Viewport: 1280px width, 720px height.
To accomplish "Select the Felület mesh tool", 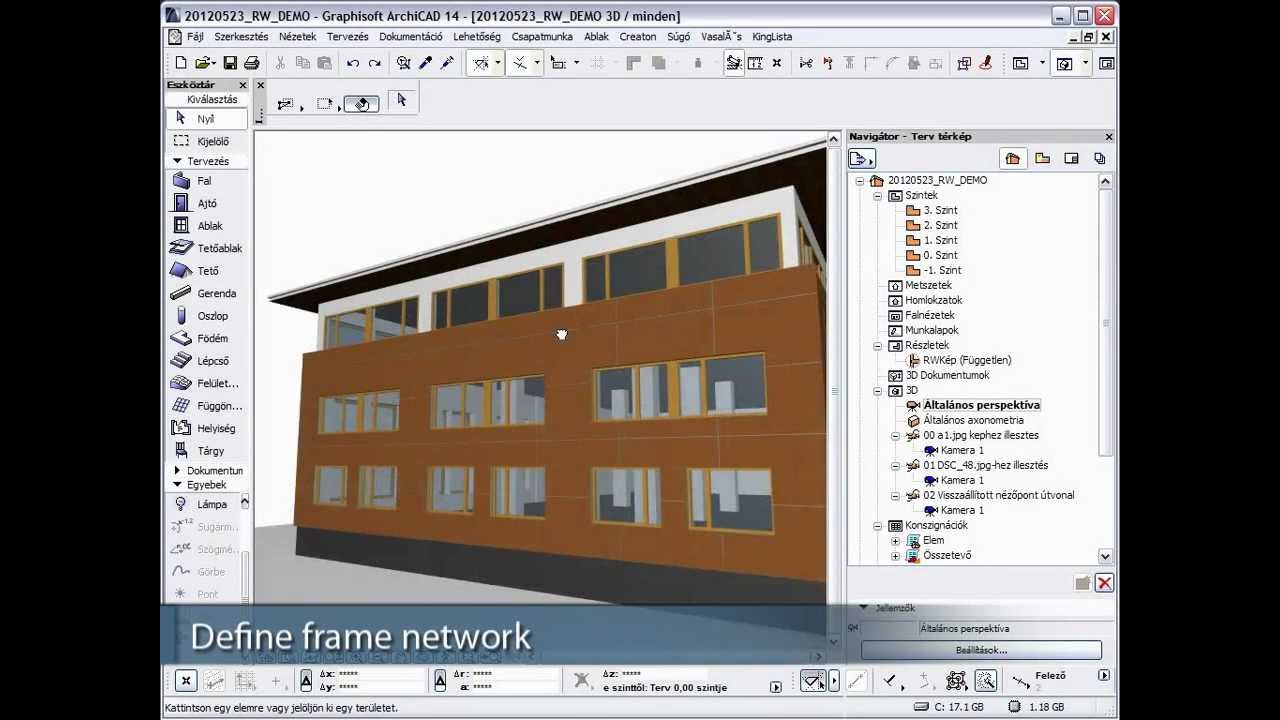I will [x=206, y=384].
